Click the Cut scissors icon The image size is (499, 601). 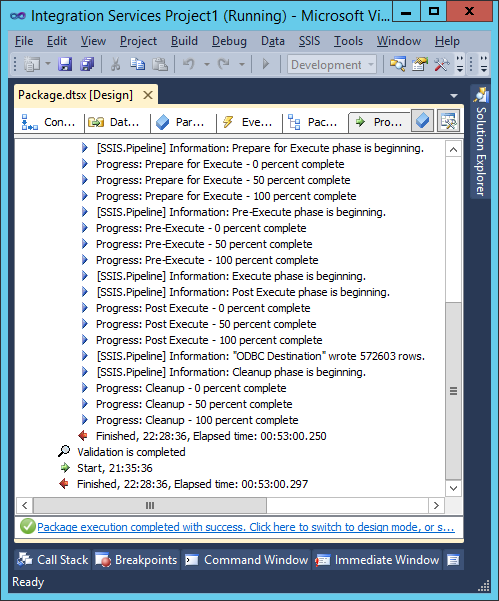tap(115, 64)
